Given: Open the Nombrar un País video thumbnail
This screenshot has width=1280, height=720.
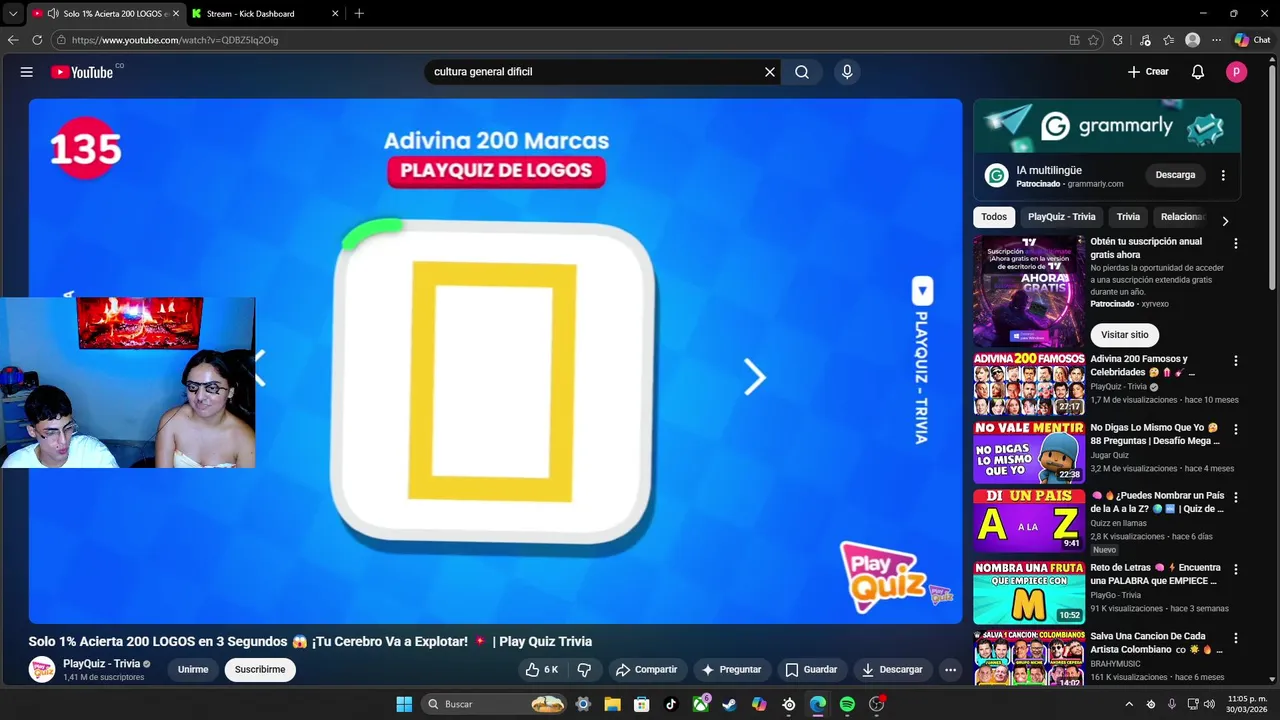Looking at the screenshot, I should pos(1029,520).
